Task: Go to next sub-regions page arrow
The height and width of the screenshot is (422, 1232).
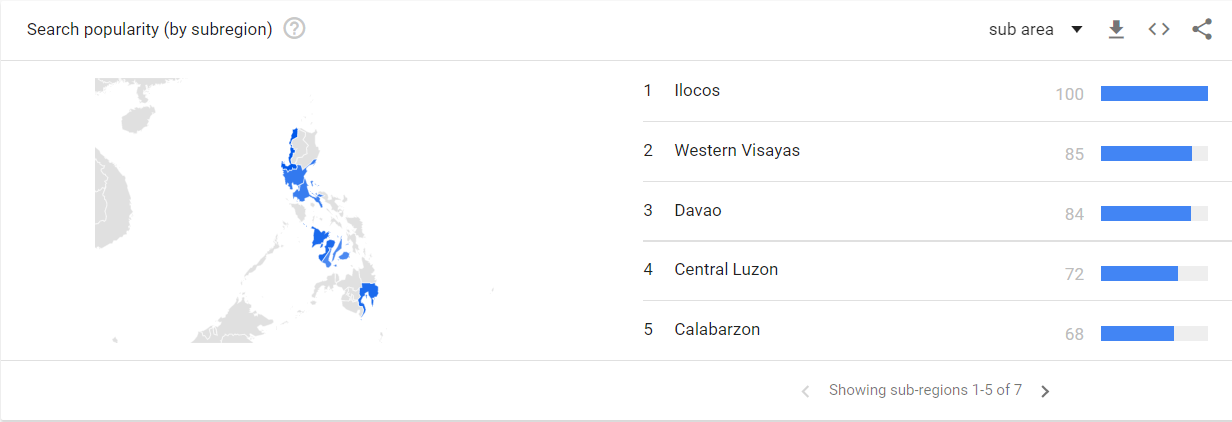Action: (1045, 391)
